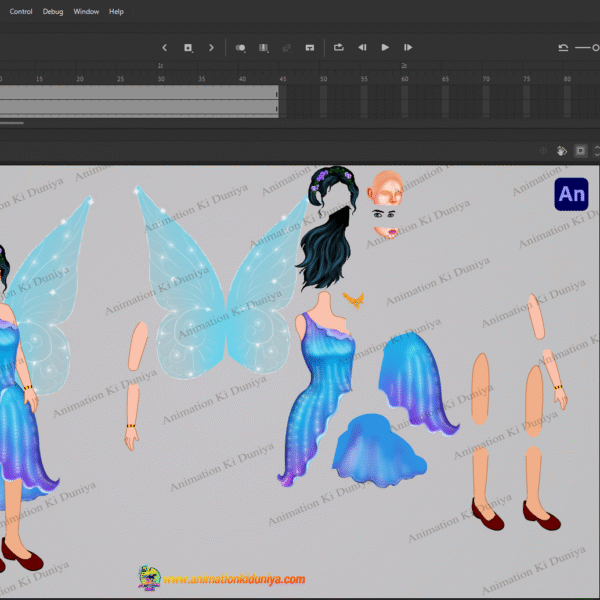The width and height of the screenshot is (600, 600).
Task: Select the black hair piece on stage
Action: pos(325,249)
